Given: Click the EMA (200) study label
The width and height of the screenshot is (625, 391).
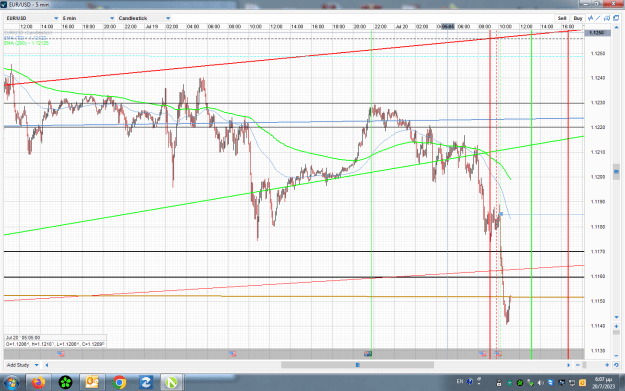Looking at the screenshot, I should 26,43.
